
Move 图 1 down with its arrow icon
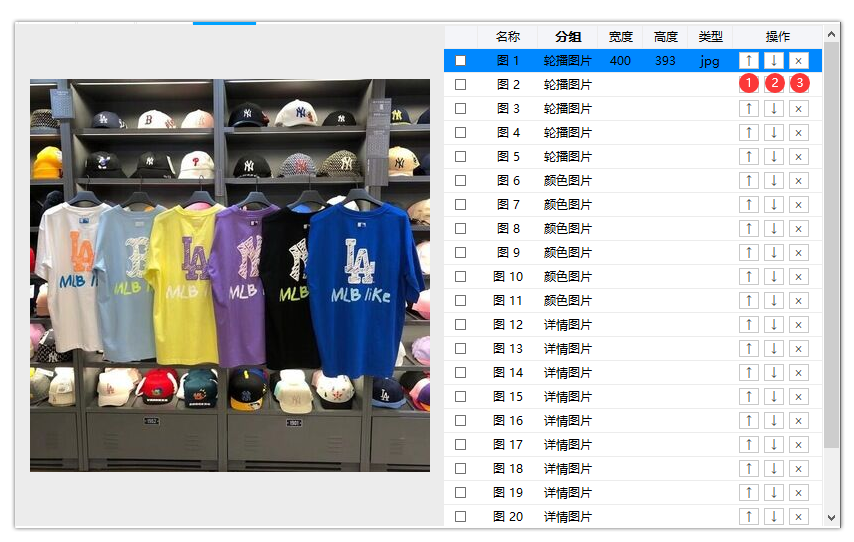point(773,60)
